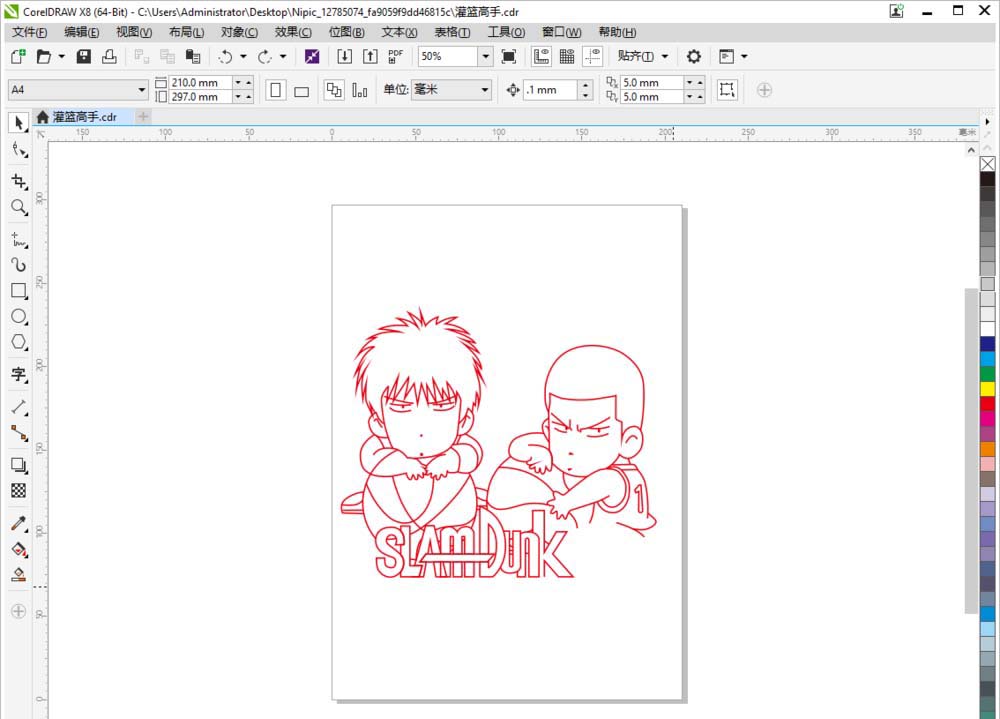The image size is (1000, 719).
Task: Toggle treat-as-filled bounding box button
Action: click(x=726, y=89)
